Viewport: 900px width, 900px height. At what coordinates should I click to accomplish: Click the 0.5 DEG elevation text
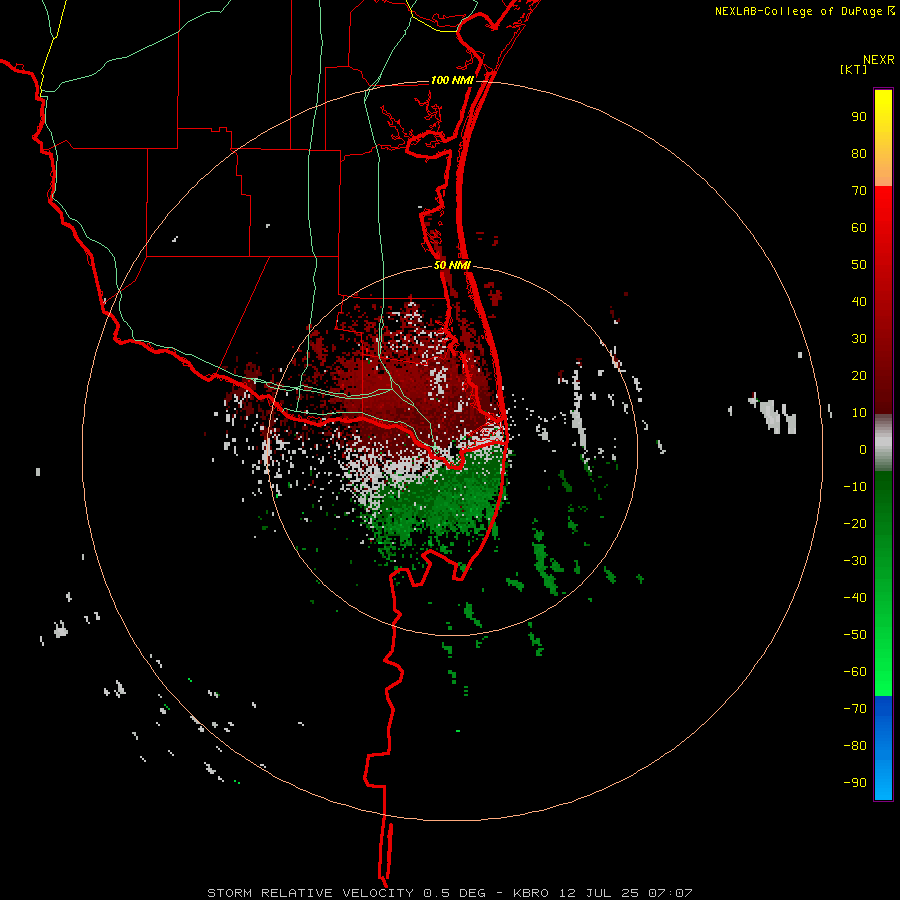click(455, 893)
